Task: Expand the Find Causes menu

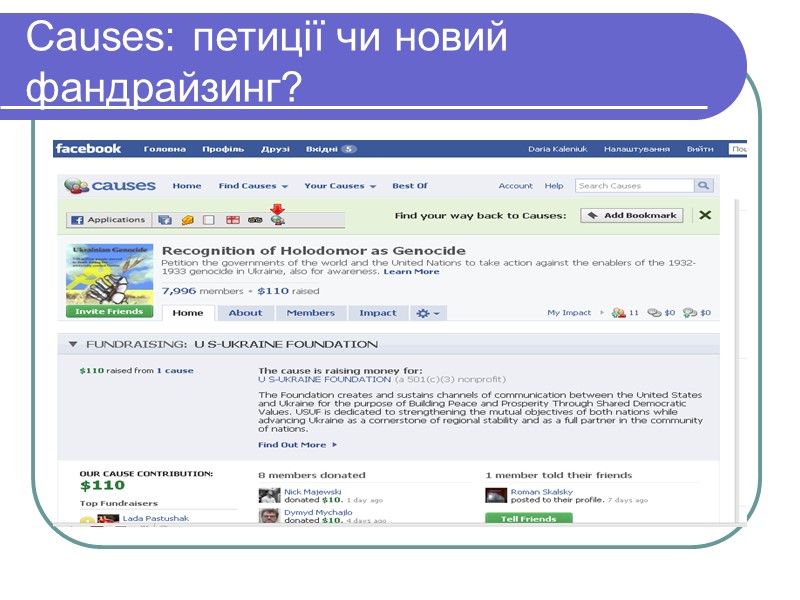Action: click(x=253, y=186)
